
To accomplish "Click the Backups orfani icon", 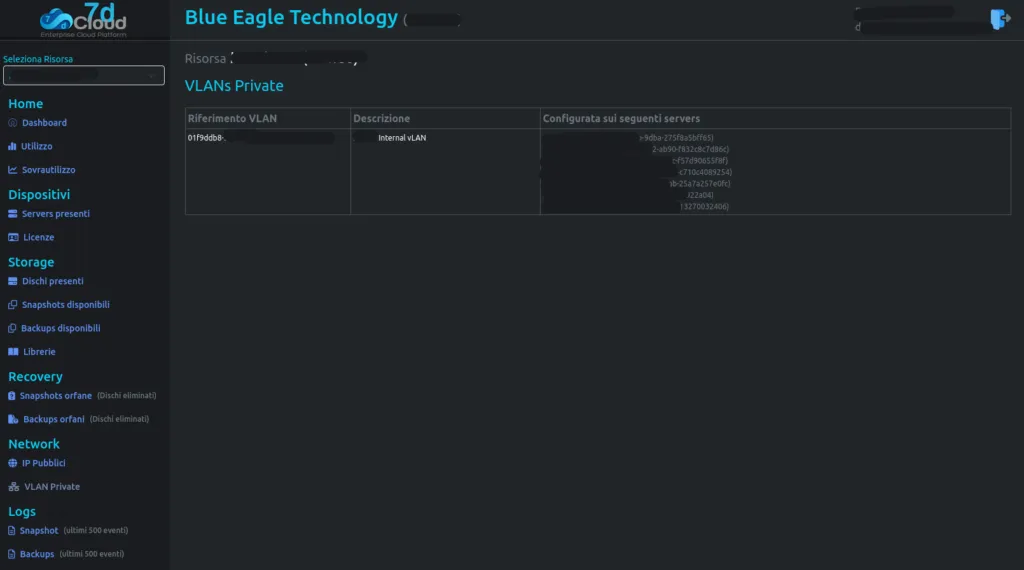I will [x=13, y=419].
